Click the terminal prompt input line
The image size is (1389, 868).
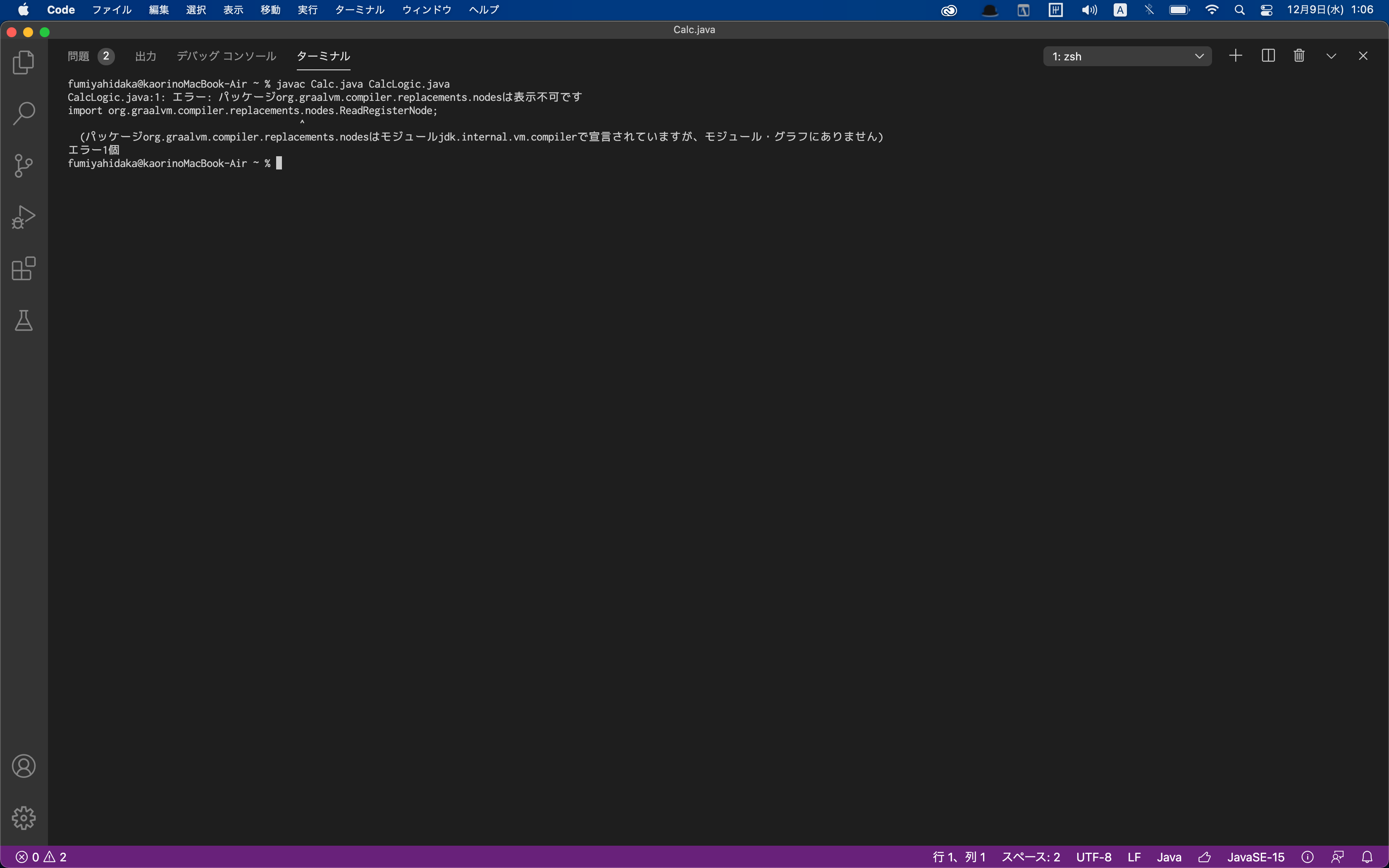point(174,163)
